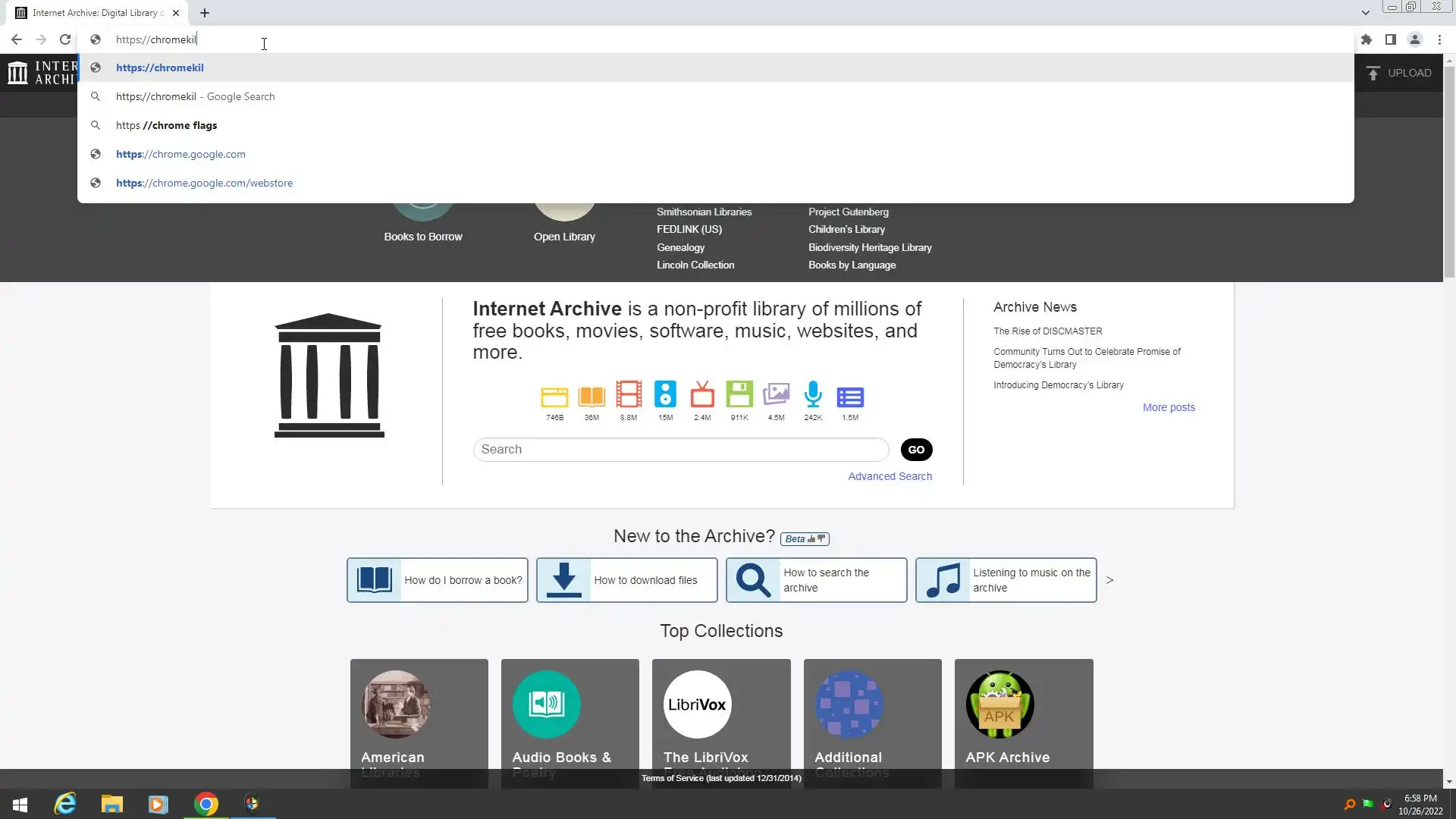Expand Chrome three-dot menu
The width and height of the screenshot is (1456, 819).
[1439, 39]
